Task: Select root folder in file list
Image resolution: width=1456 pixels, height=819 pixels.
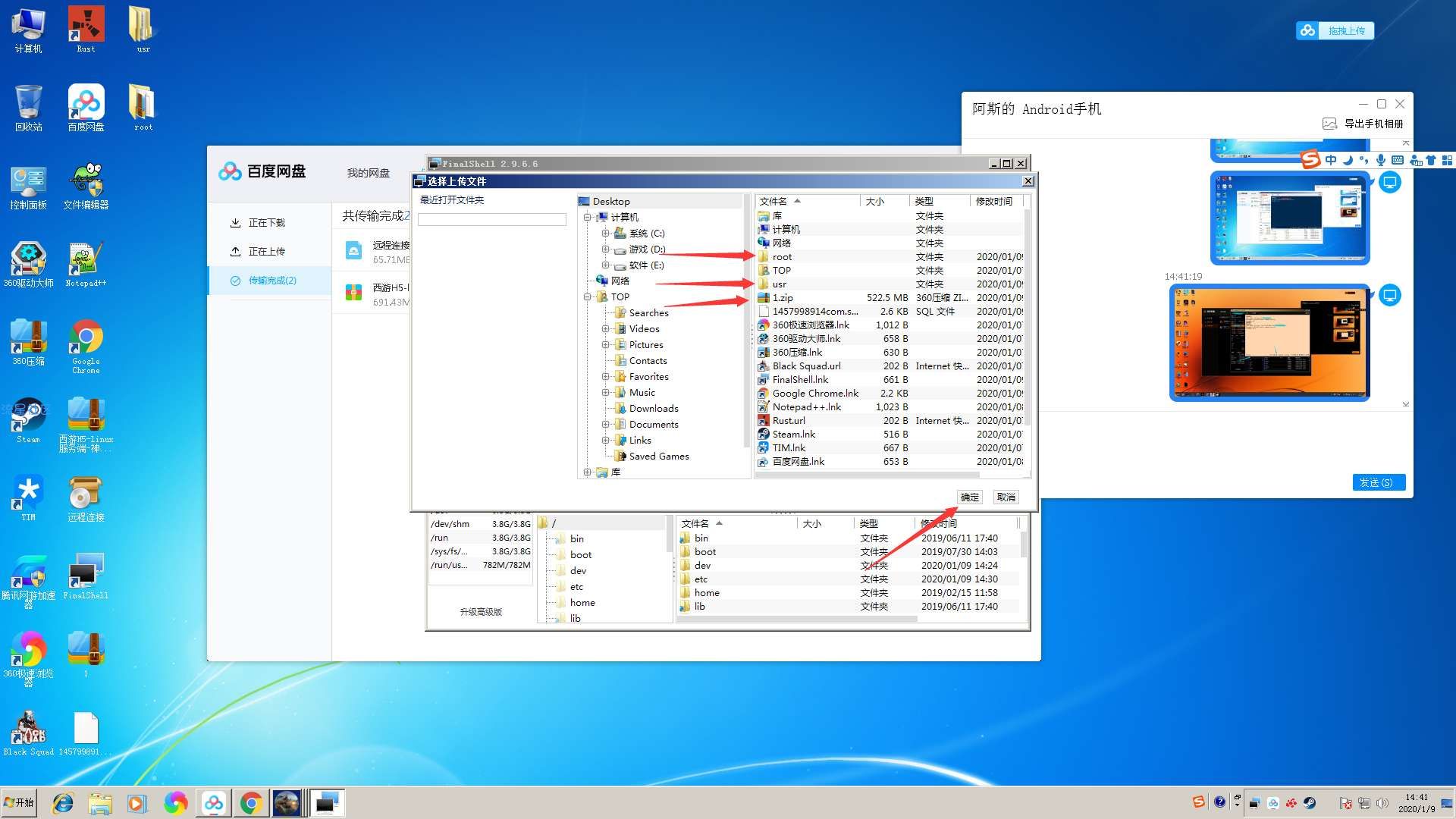Action: point(890,257)
